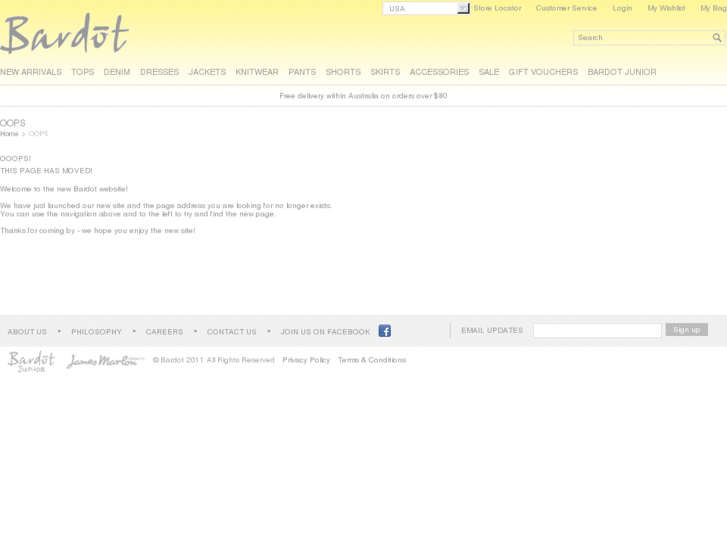Open the Denim category
The image size is (727, 545).
117,72
